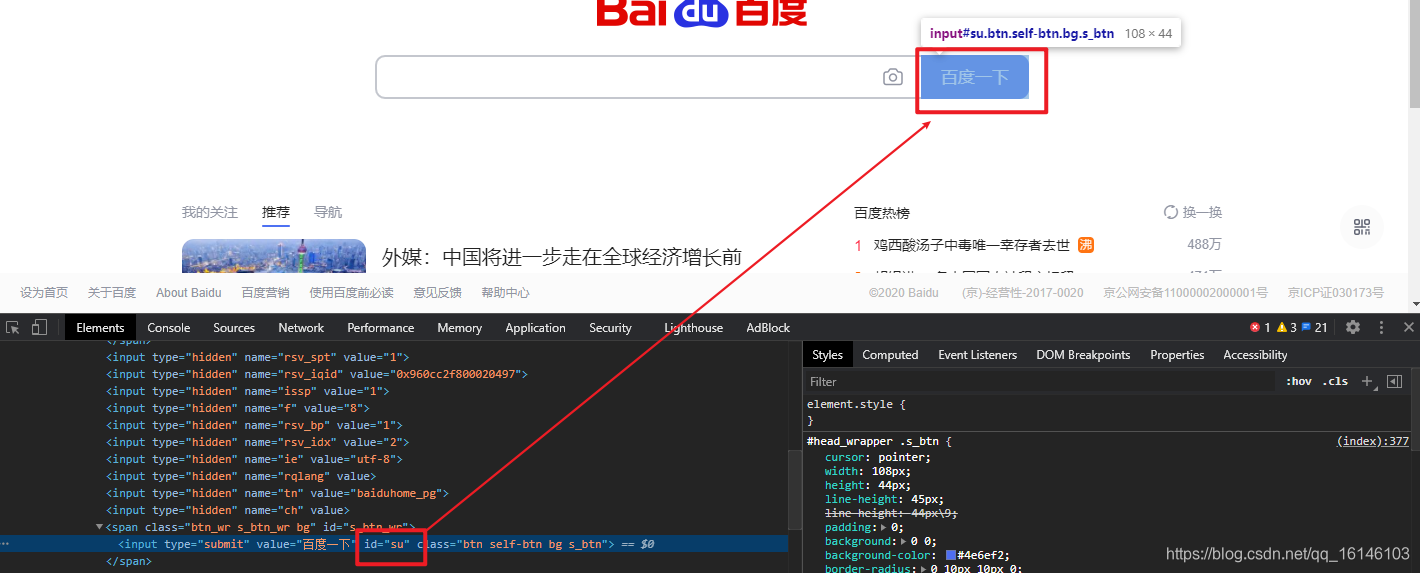
Task: Click the 换一换 refresh icon
Action: [x=1171, y=212]
